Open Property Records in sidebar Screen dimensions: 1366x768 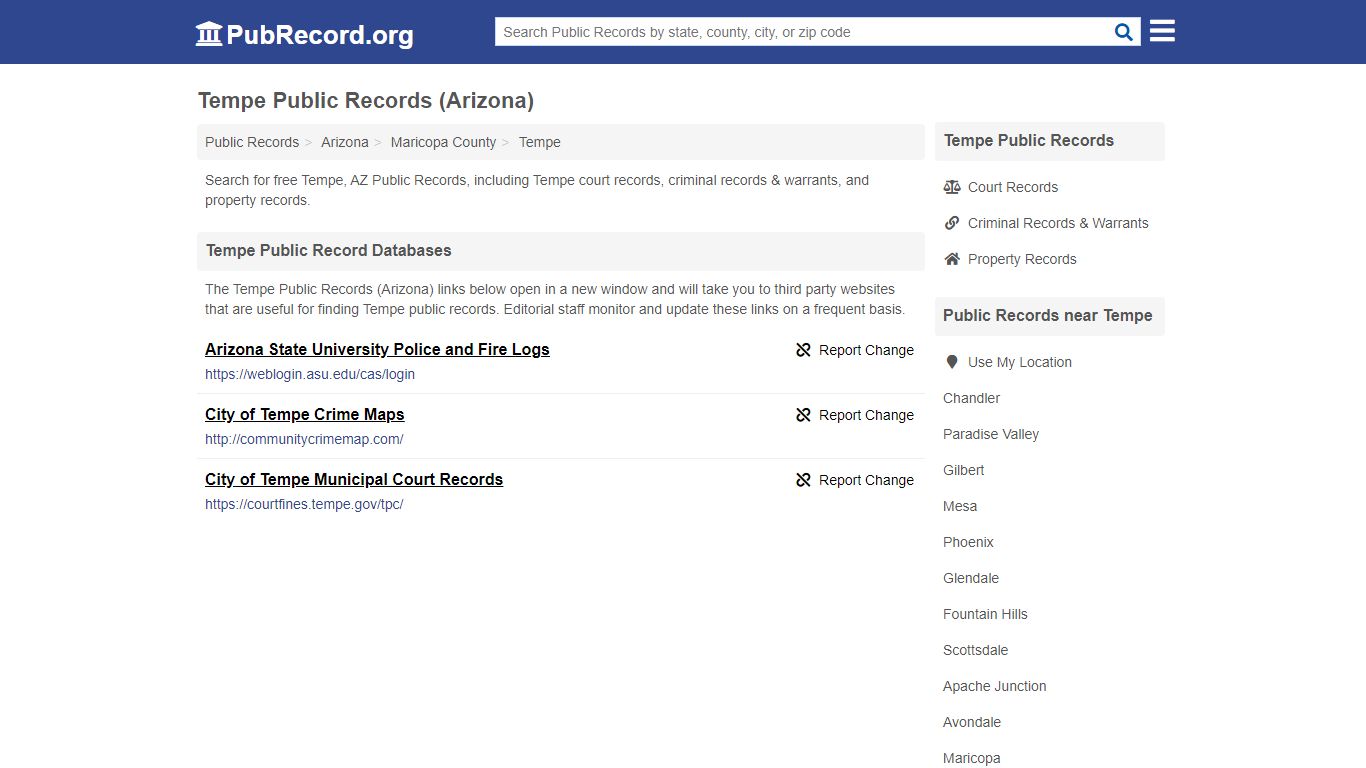coord(1022,259)
